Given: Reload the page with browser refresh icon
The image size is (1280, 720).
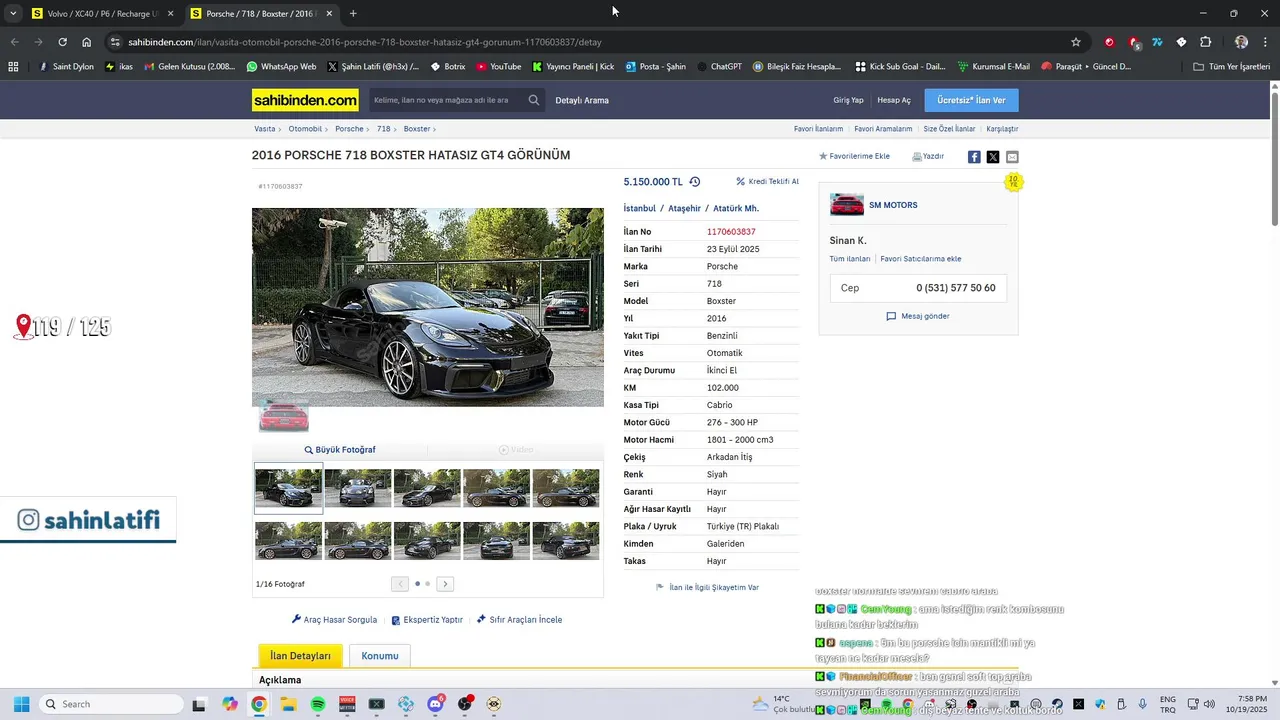Looking at the screenshot, I should click(x=62, y=42).
